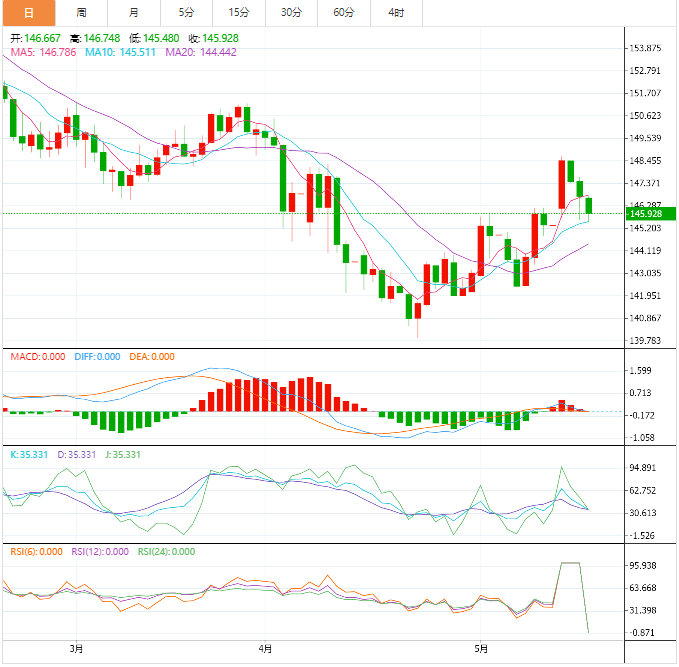Image resolution: width=679 pixels, height=667 pixels.
Task: Open the 60分 timeframe tab
Action: point(344,13)
